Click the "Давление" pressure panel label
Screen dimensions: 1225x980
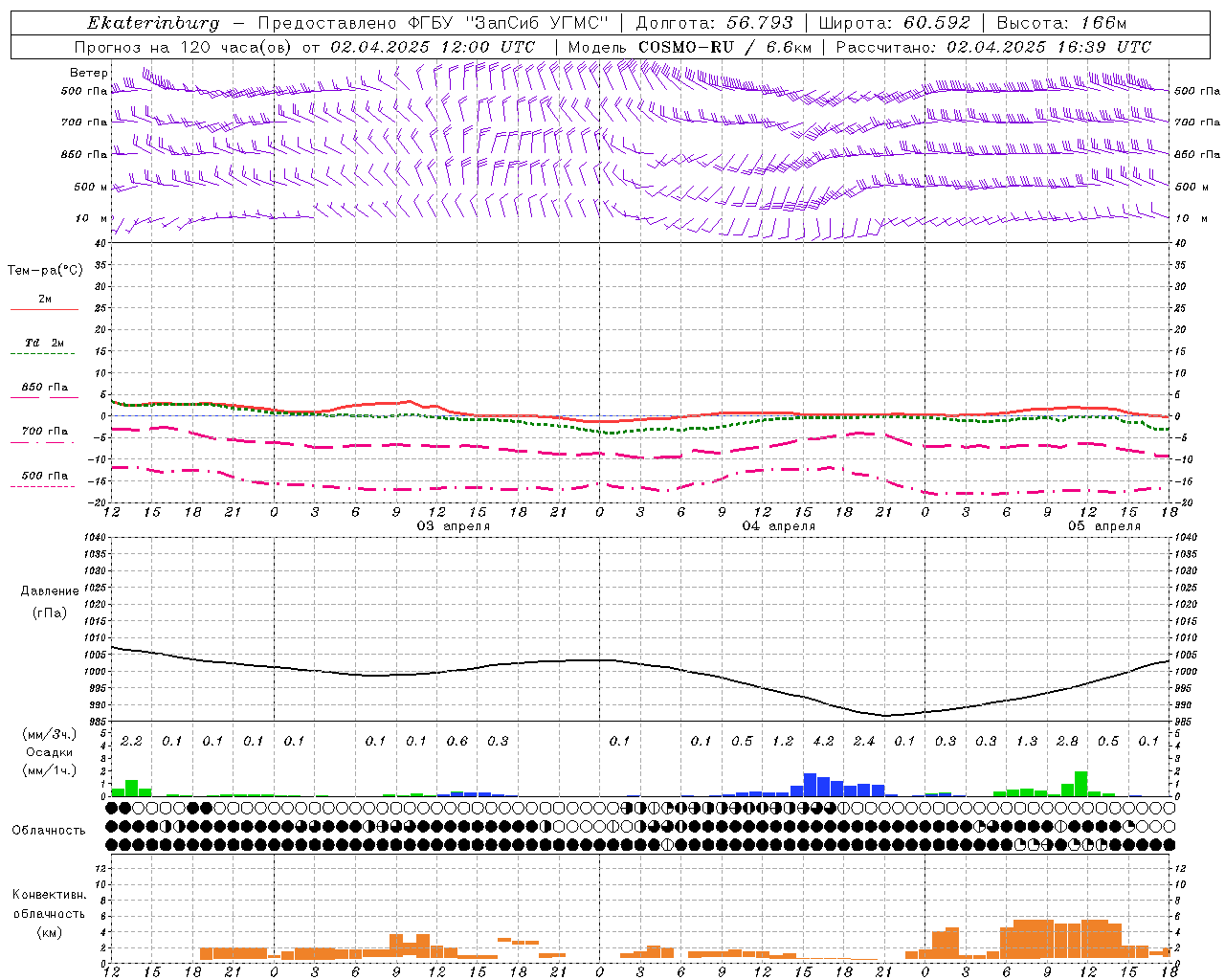[50, 591]
